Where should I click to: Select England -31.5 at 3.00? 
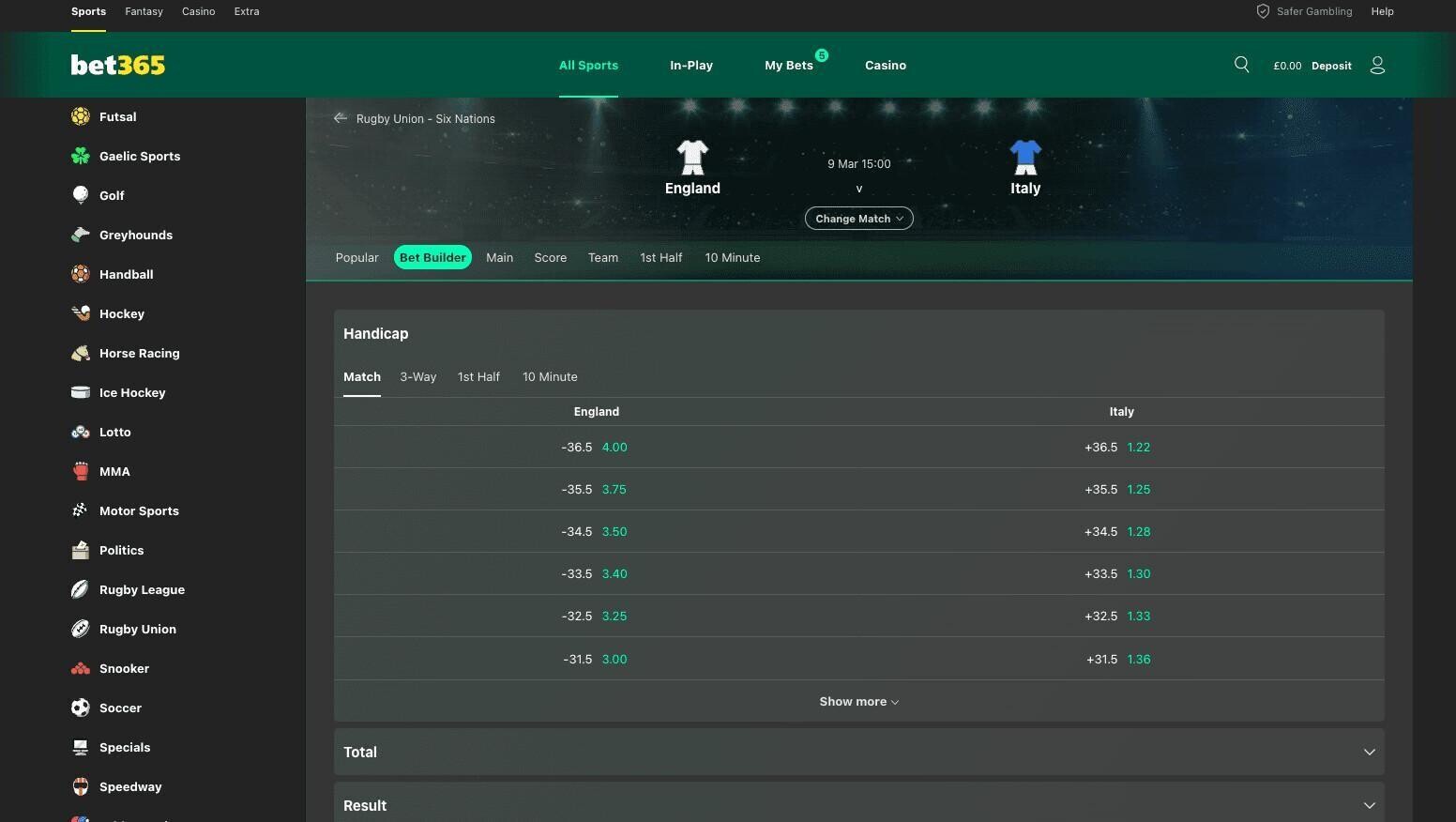click(x=595, y=659)
